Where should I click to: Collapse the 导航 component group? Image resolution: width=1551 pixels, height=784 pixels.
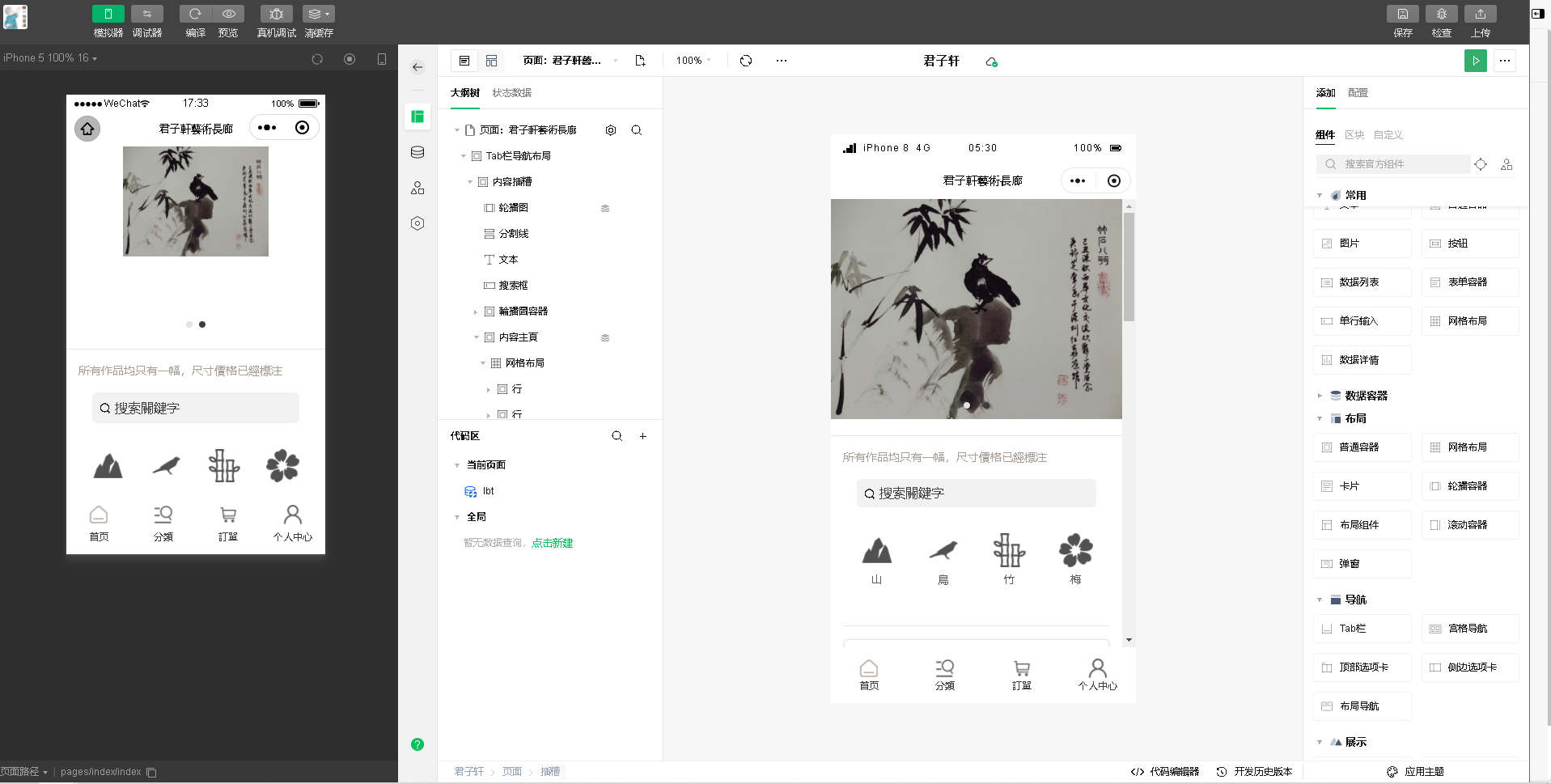pyautogui.click(x=1320, y=600)
